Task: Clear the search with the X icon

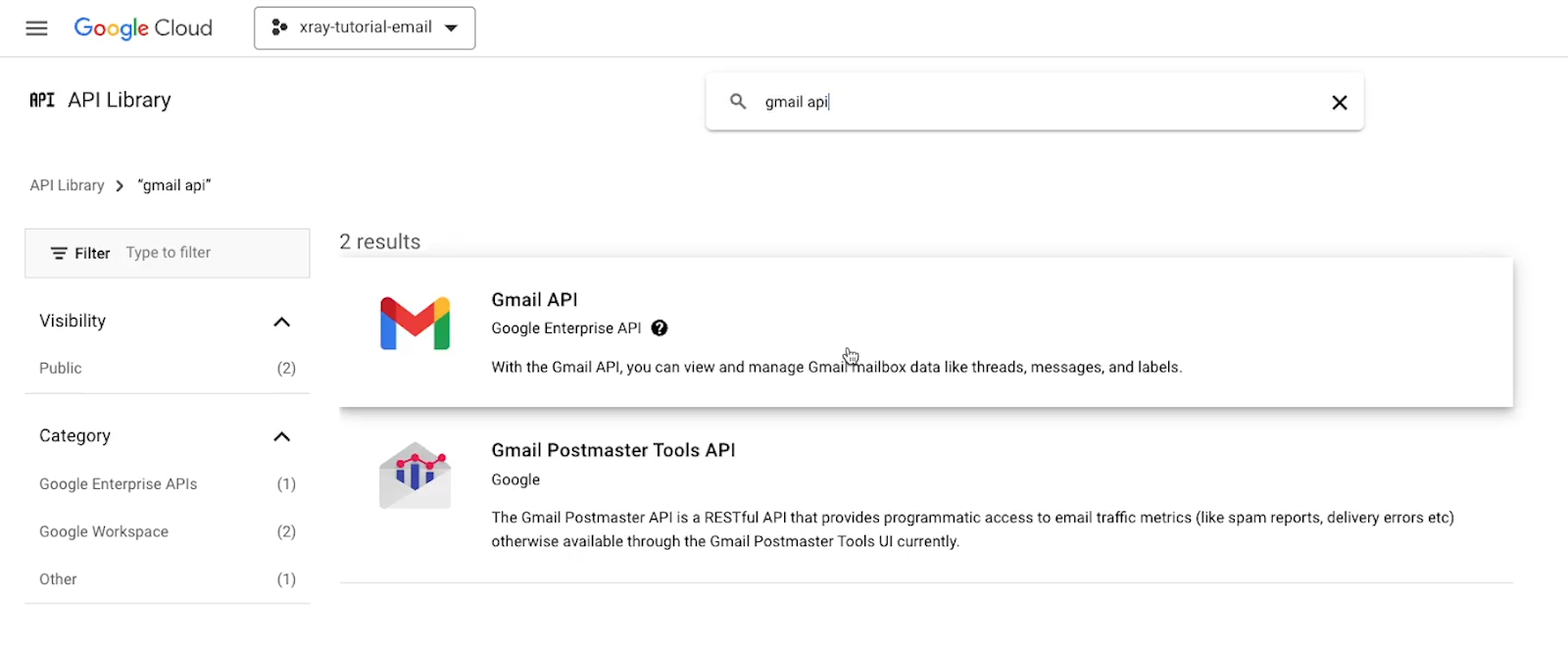Action: pos(1340,102)
